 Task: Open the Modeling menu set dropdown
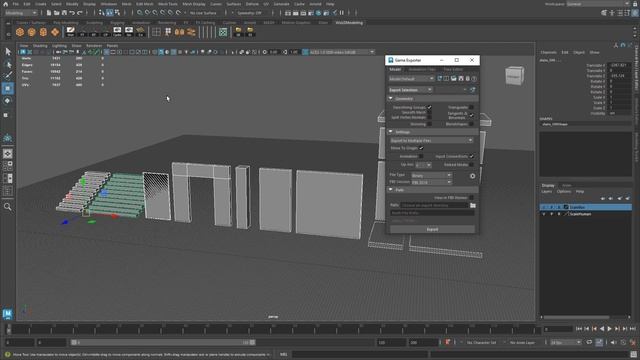tap(20, 13)
